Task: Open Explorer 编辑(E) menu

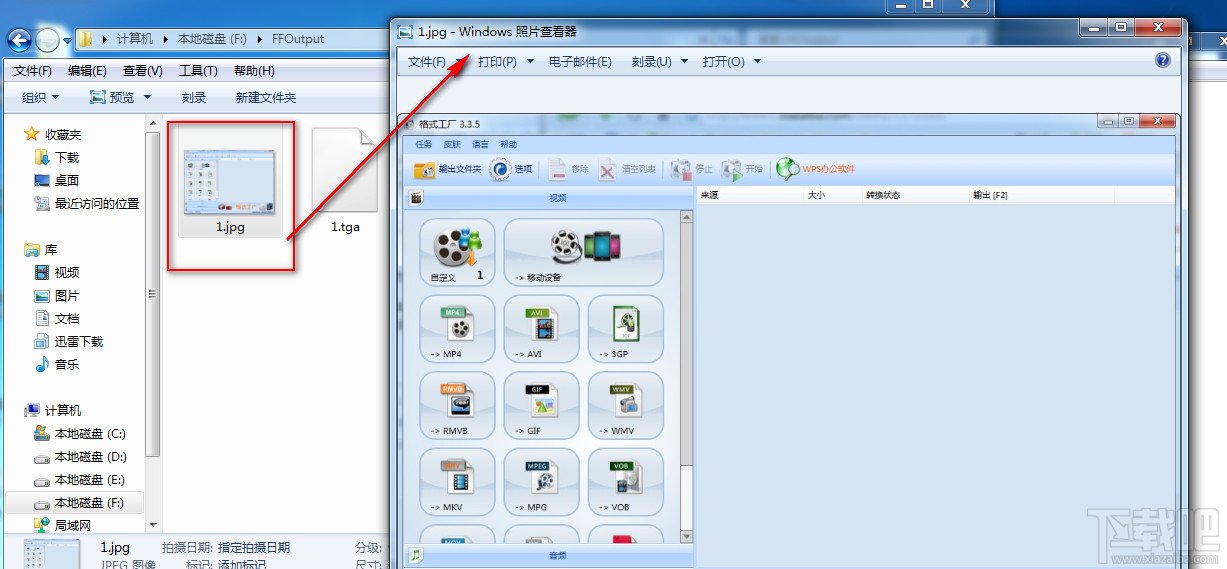Action: point(87,71)
